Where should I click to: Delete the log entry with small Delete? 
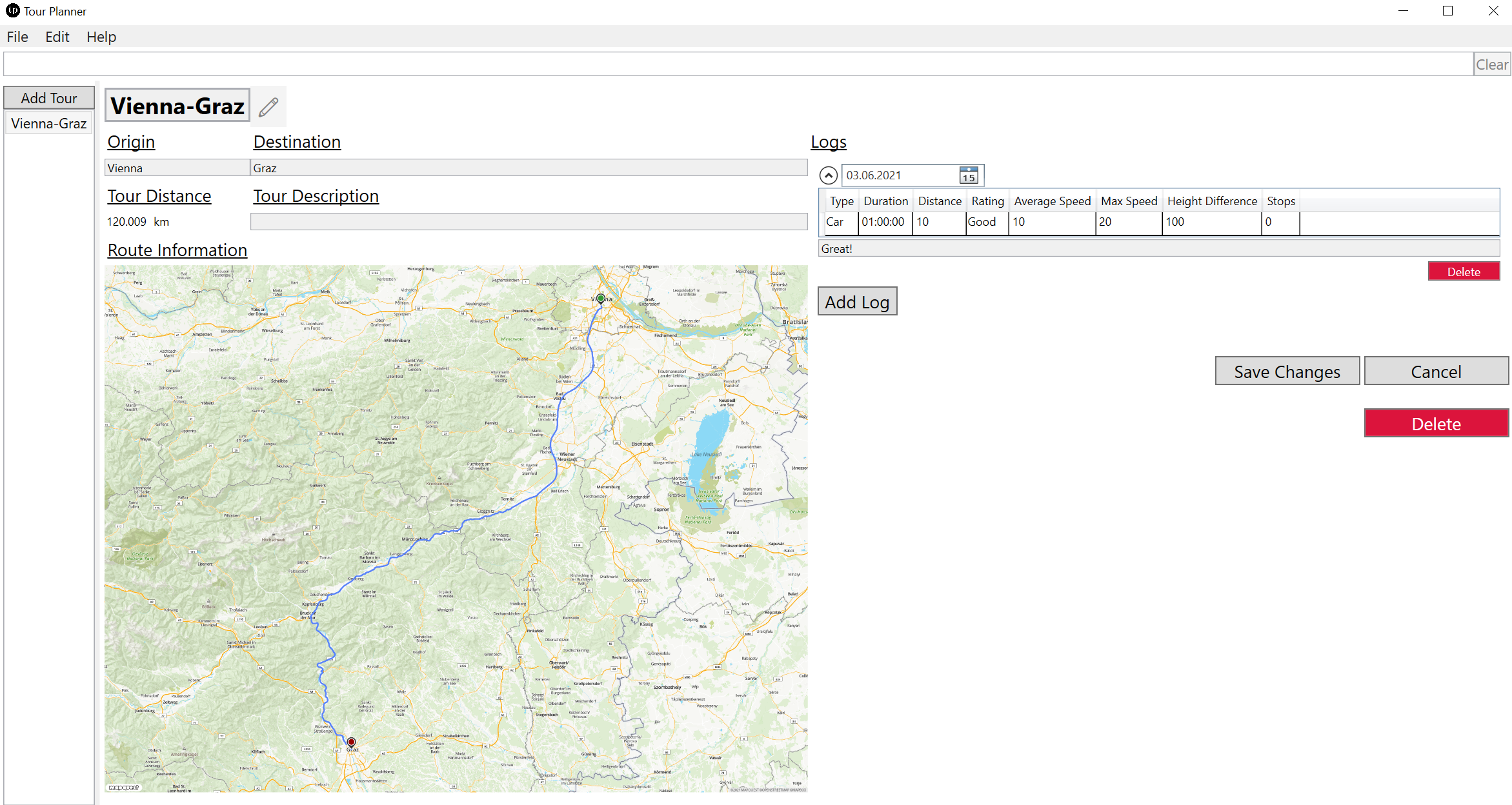[1463, 272]
